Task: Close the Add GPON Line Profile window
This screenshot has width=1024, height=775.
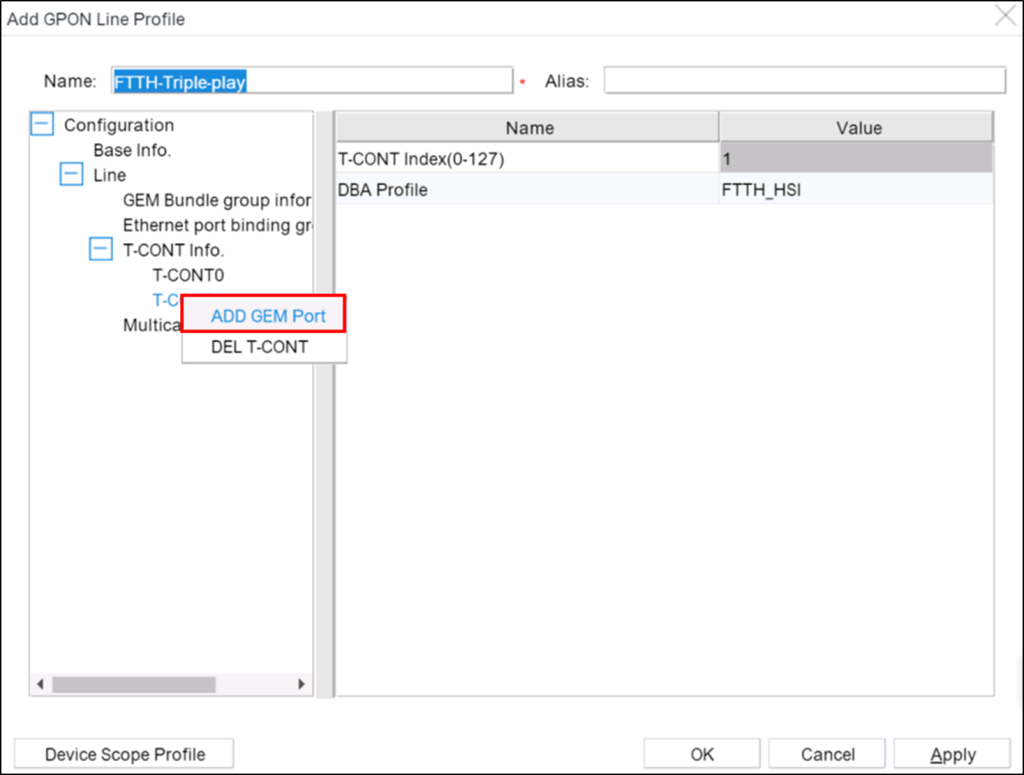Action: 1005,16
